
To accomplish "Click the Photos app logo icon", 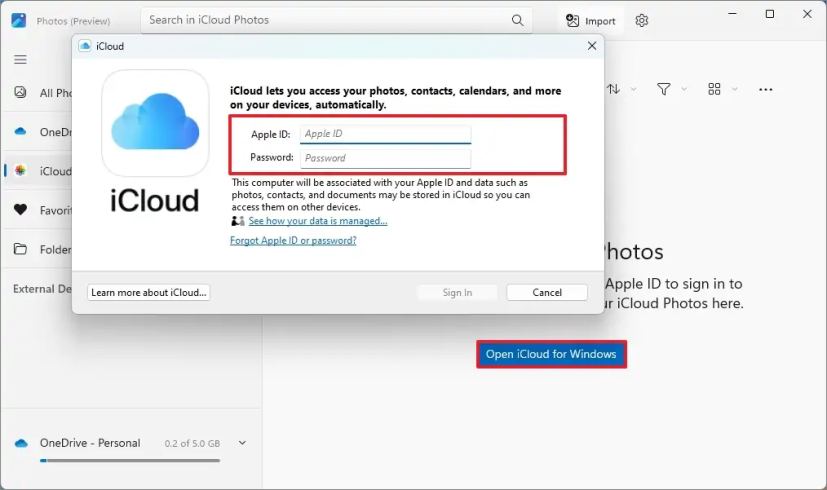I will (18, 21).
